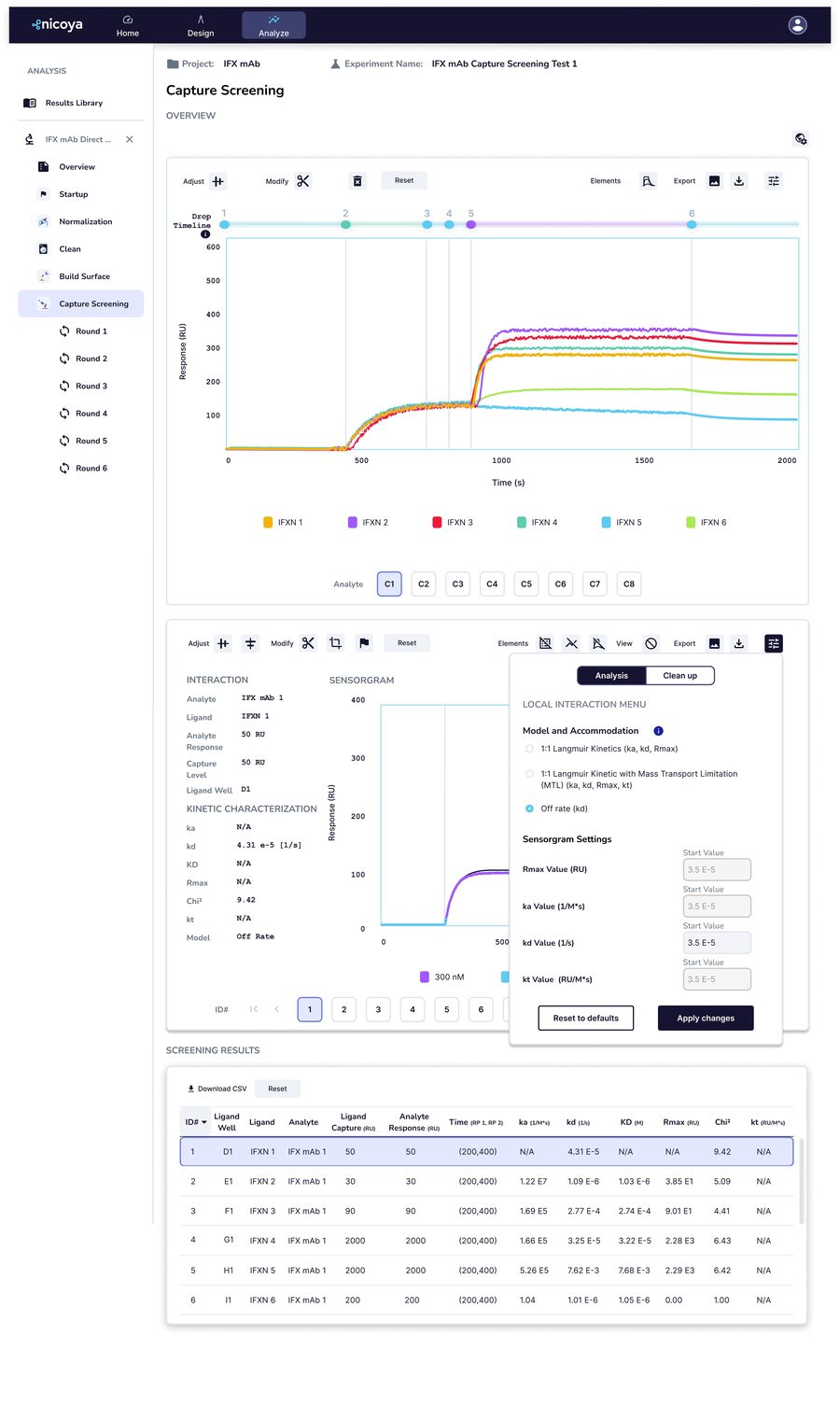
Task: Open Round 3 in sidebar
Action: tap(84, 386)
